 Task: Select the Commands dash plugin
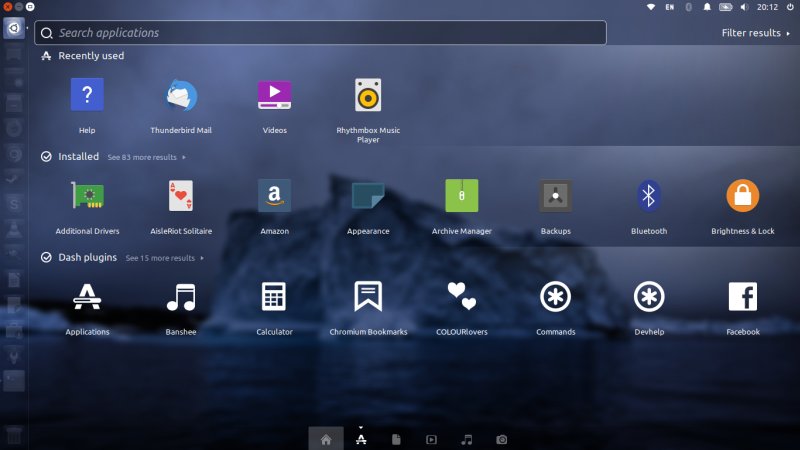[x=556, y=296]
